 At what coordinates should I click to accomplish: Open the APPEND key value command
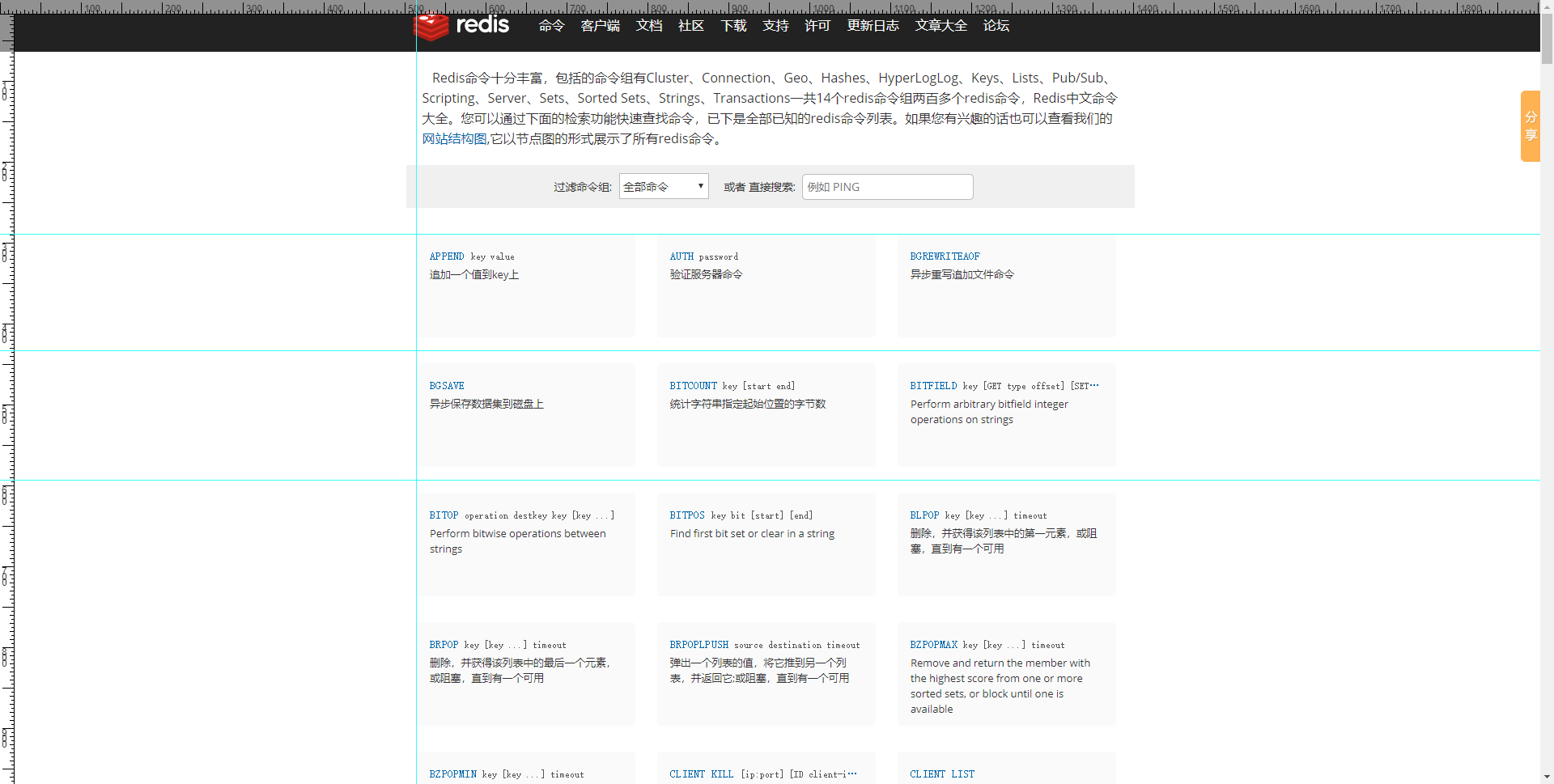(x=472, y=256)
